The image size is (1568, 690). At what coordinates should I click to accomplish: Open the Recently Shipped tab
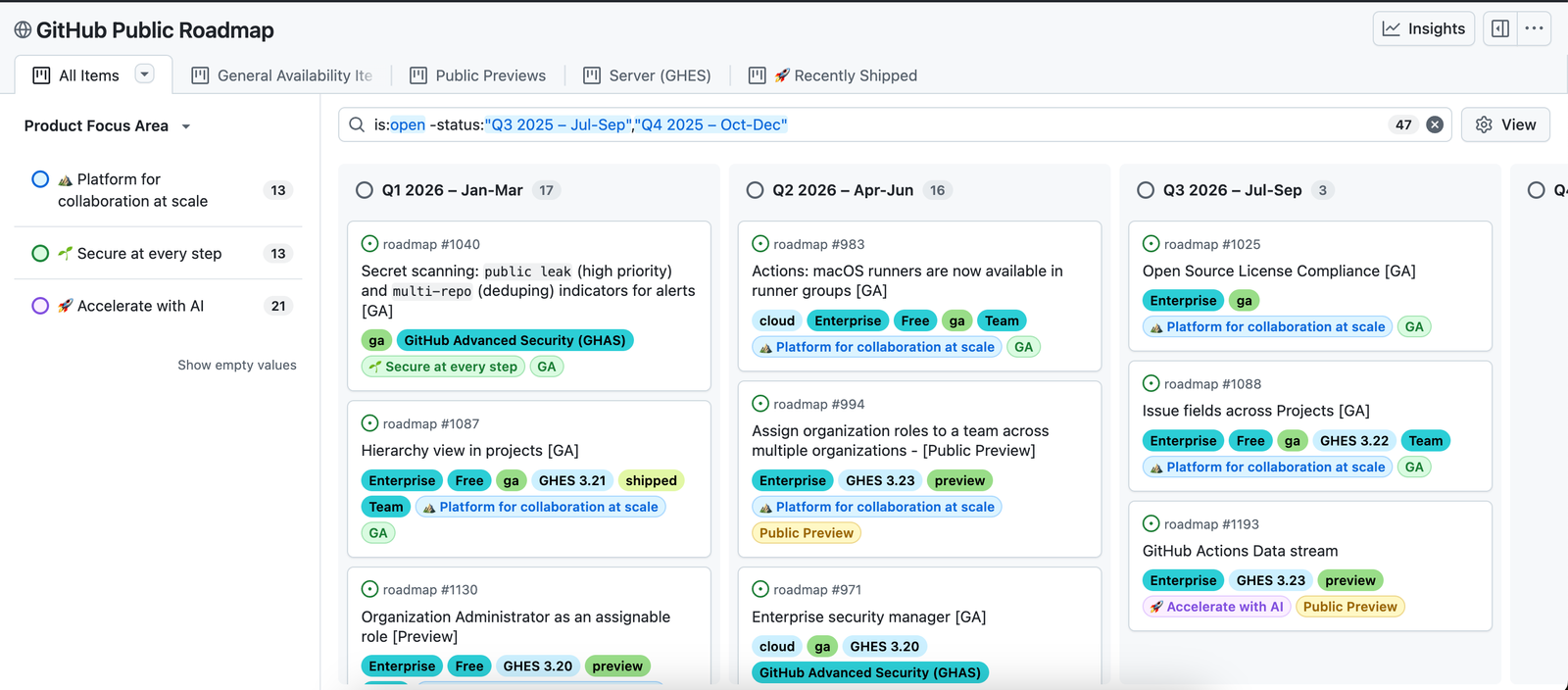[x=833, y=75]
